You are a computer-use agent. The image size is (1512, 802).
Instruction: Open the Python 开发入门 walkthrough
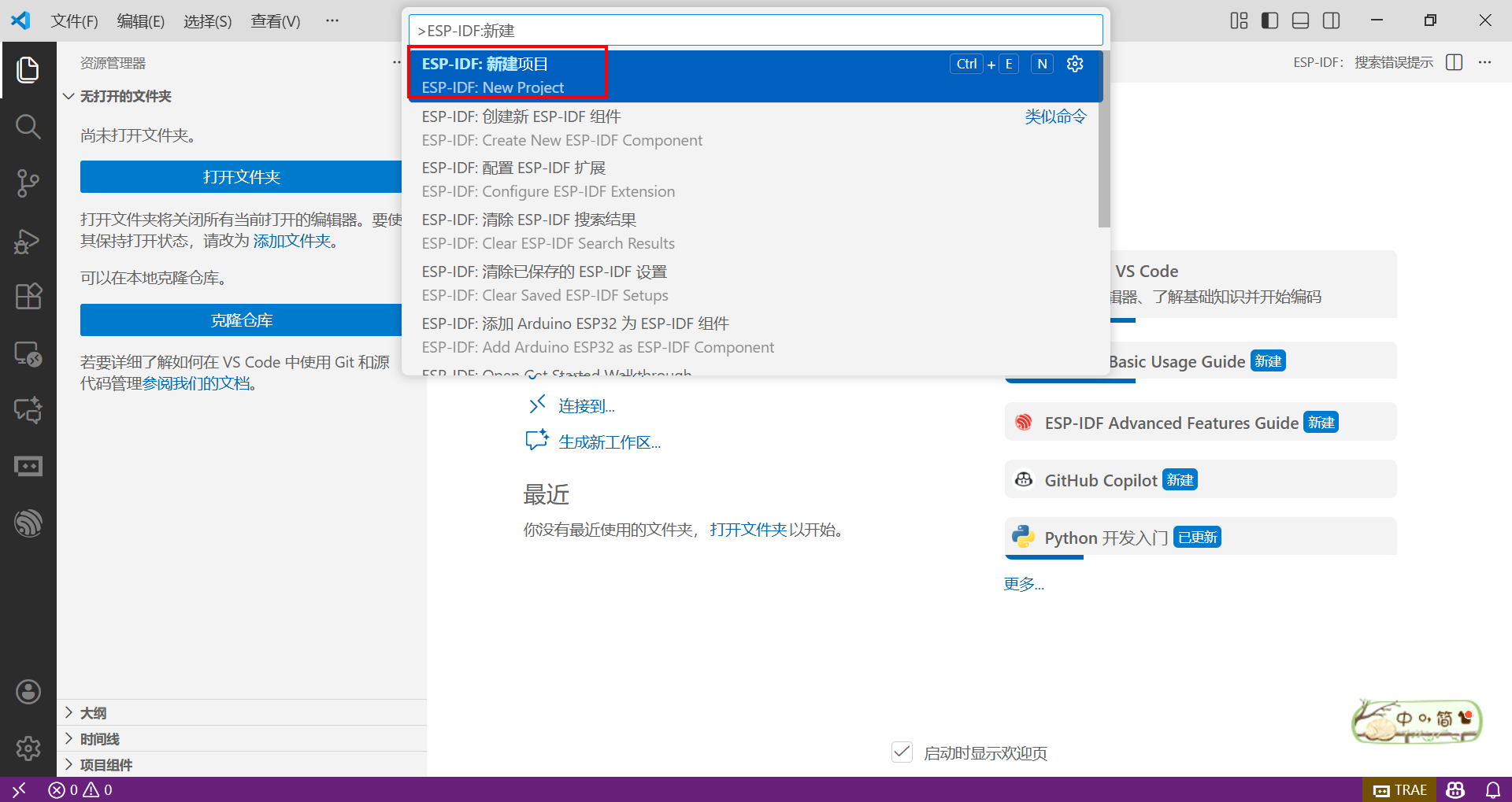click(1201, 538)
